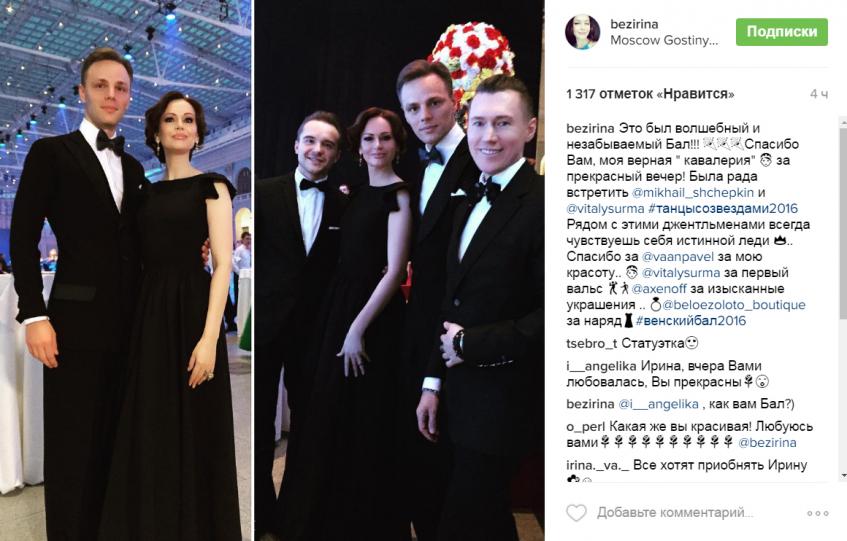Open the three-dots more options menu
This screenshot has width=847, height=541.
[817, 513]
